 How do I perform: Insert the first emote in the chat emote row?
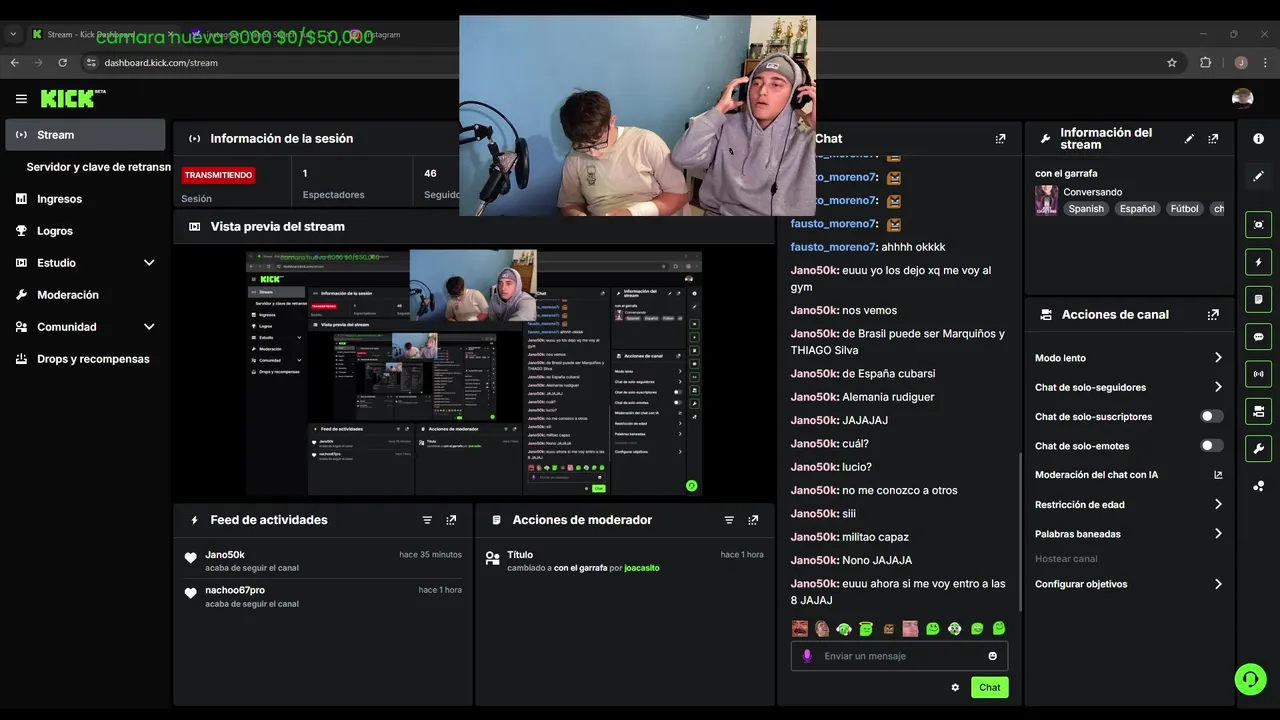point(800,629)
